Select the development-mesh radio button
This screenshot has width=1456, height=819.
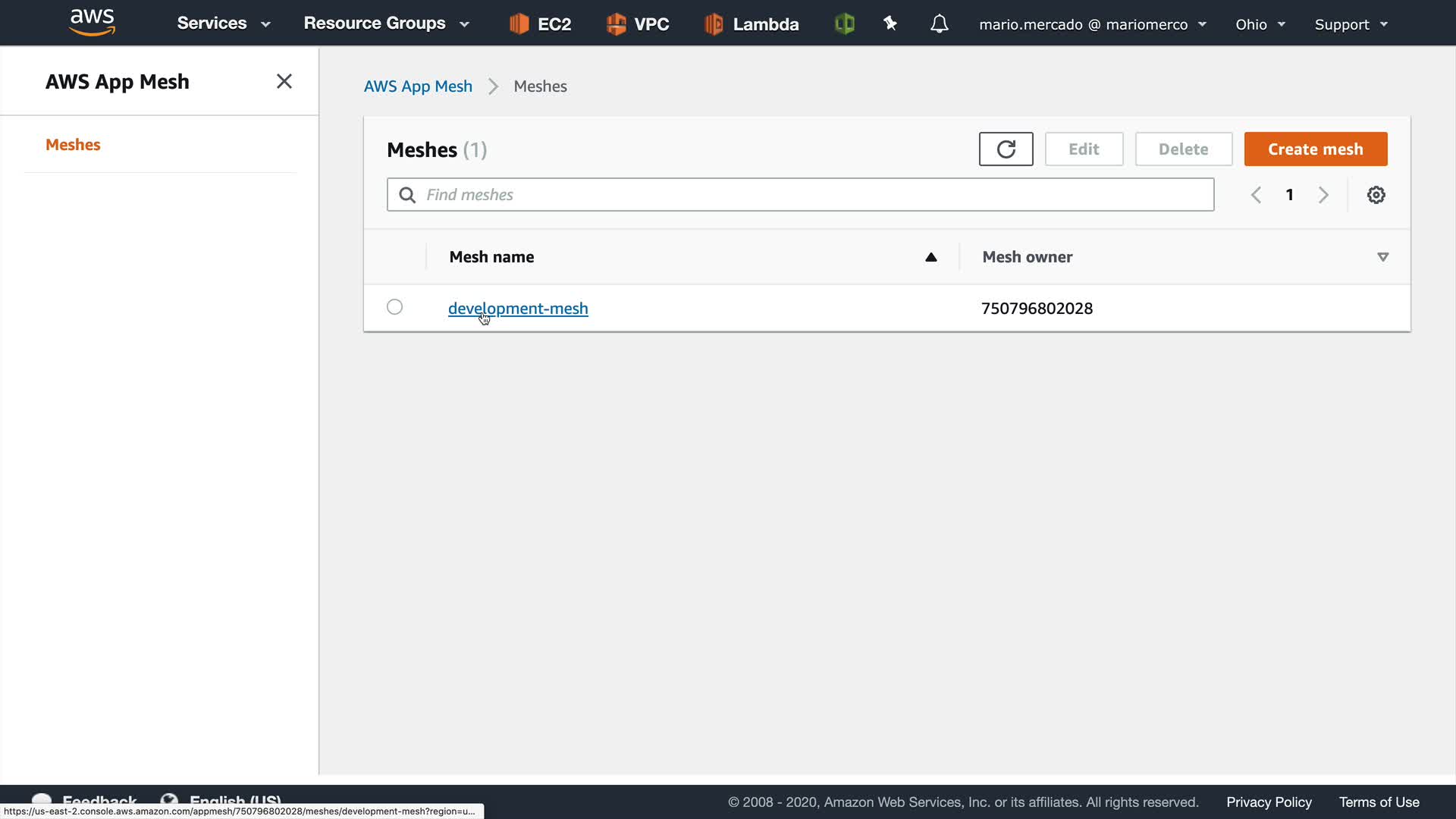point(394,307)
